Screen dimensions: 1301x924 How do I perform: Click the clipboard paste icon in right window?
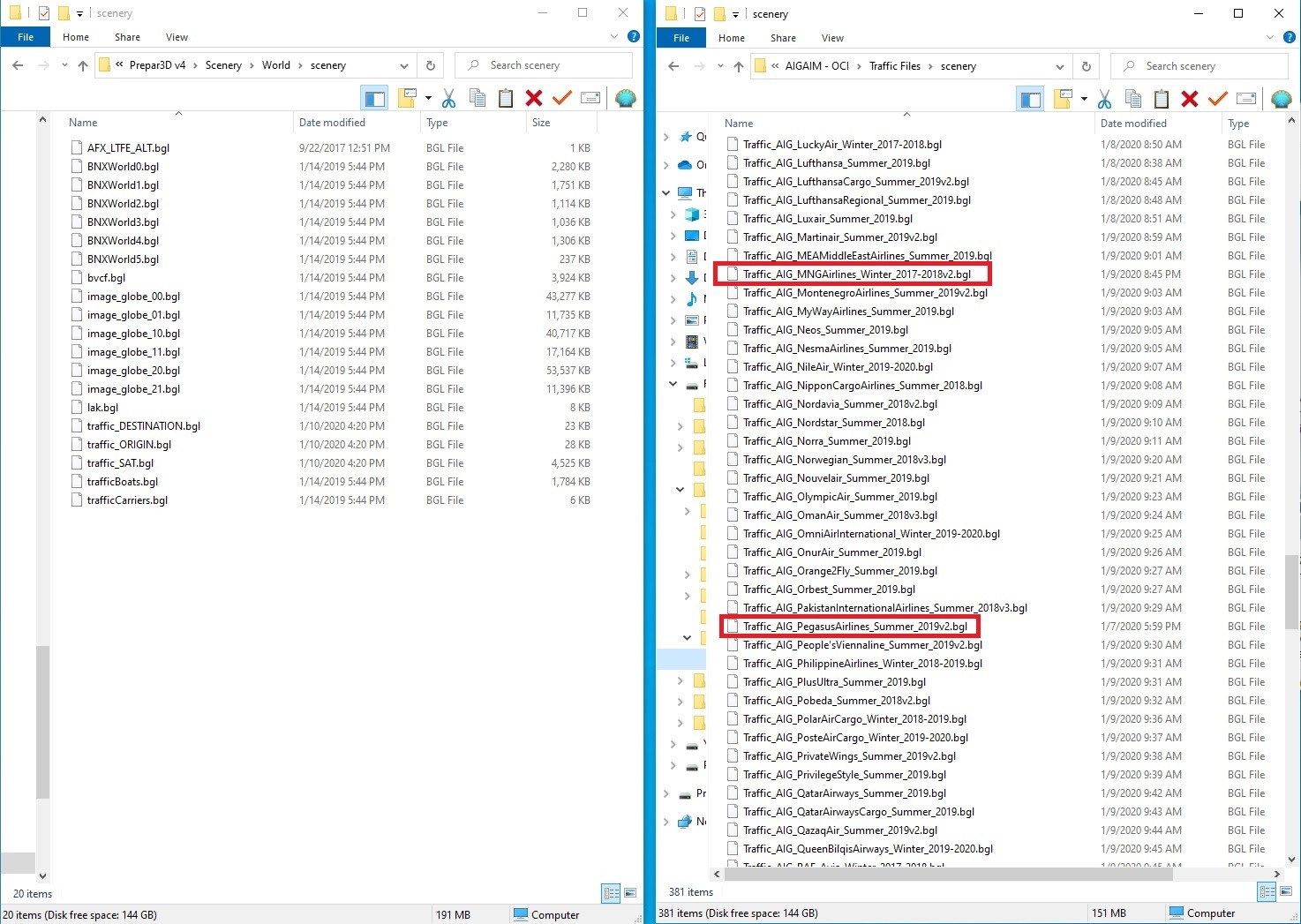point(1162,99)
